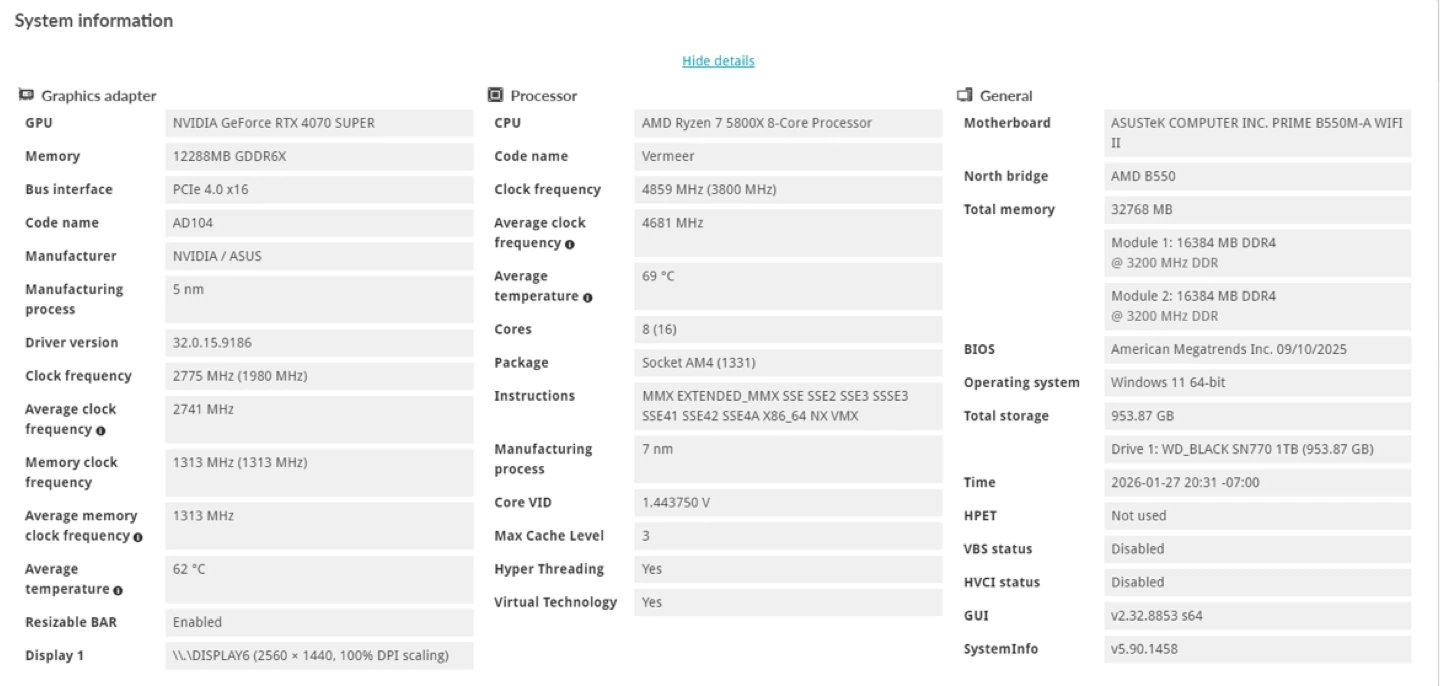This screenshot has height=686, width=1440.
Task: Select the driver version 32.0.15.9186 field
Action: (212, 343)
